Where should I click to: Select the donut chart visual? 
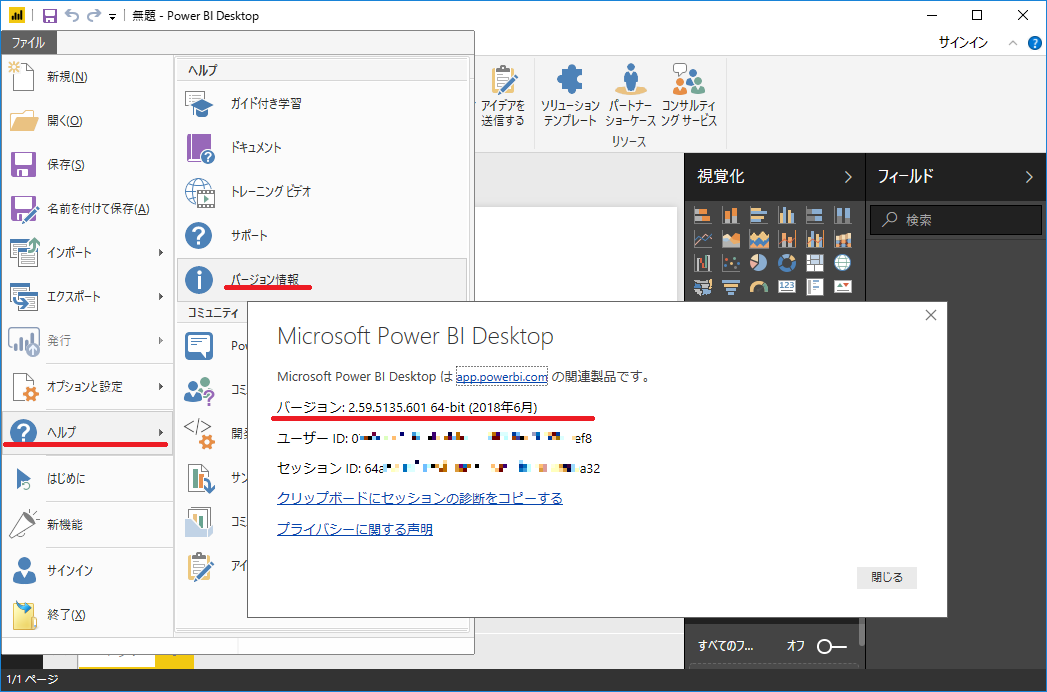(x=787, y=263)
